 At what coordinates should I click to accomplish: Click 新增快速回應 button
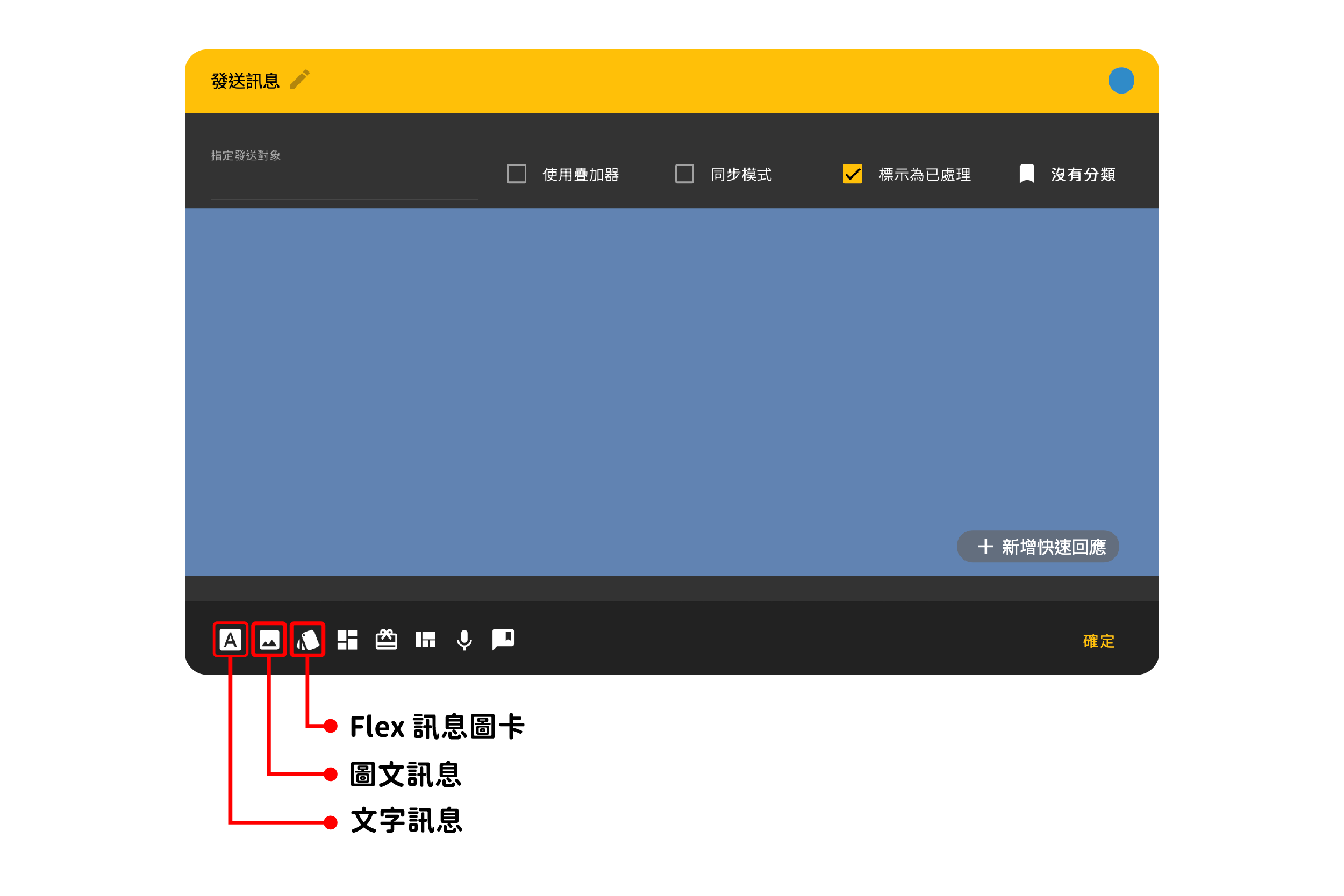coord(1038,546)
